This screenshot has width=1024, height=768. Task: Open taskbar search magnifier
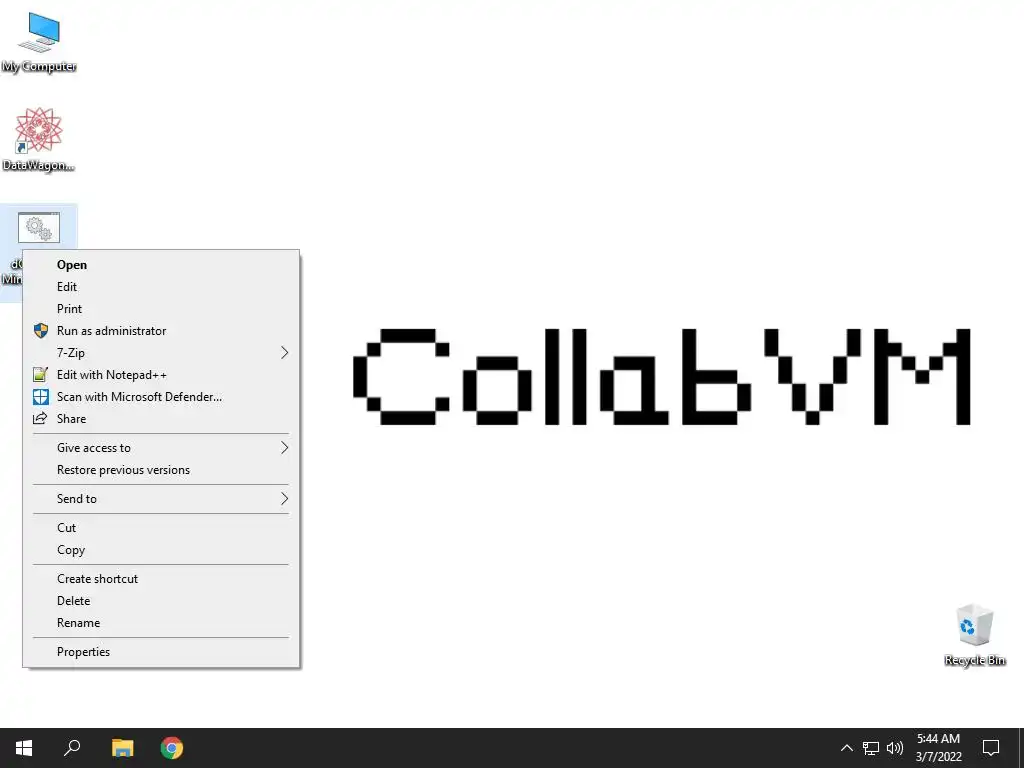[x=72, y=748]
